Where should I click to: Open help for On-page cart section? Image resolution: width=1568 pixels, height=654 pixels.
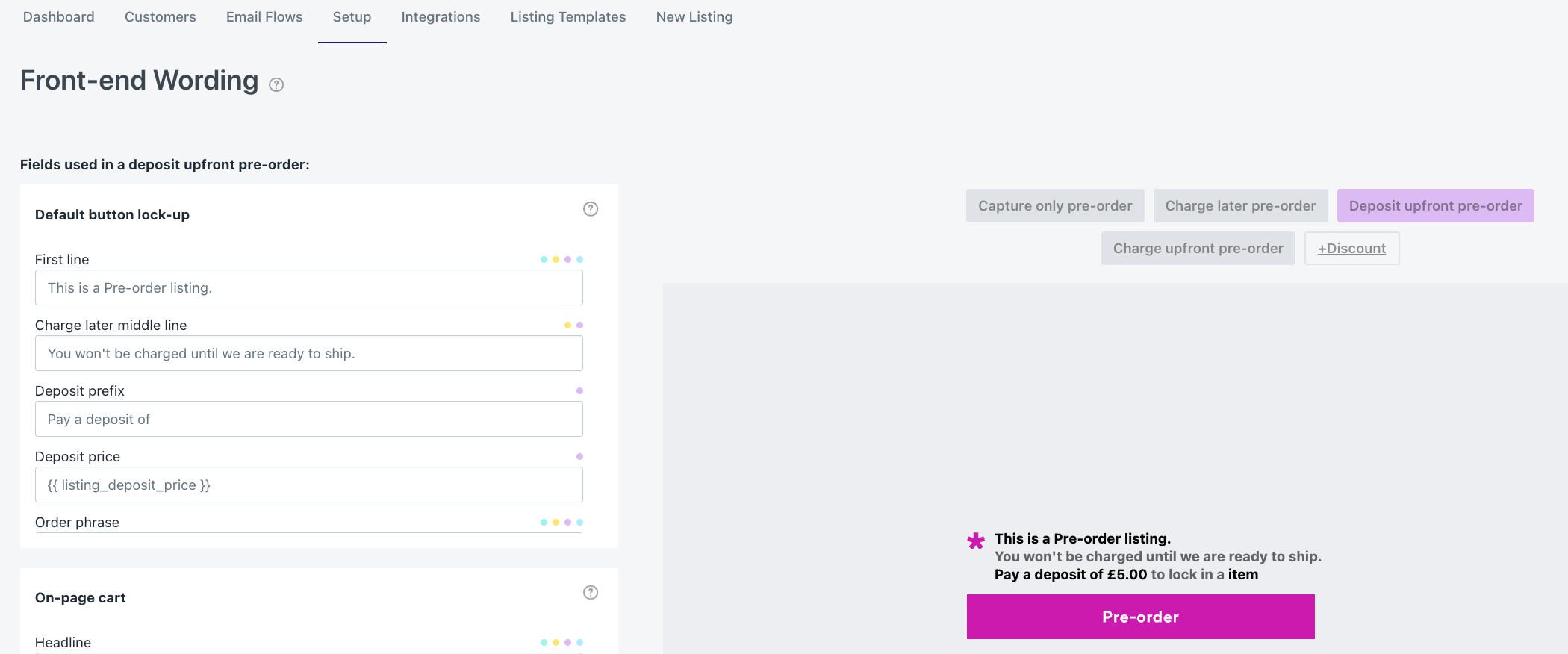click(591, 592)
